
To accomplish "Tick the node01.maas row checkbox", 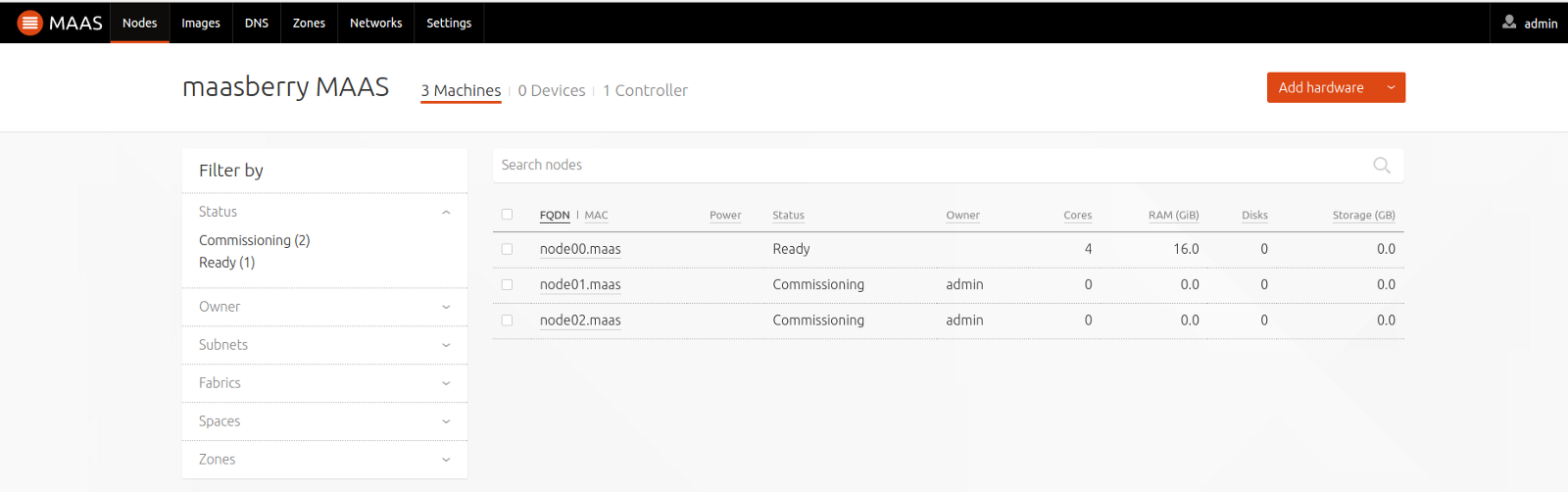I will pyautogui.click(x=507, y=284).
